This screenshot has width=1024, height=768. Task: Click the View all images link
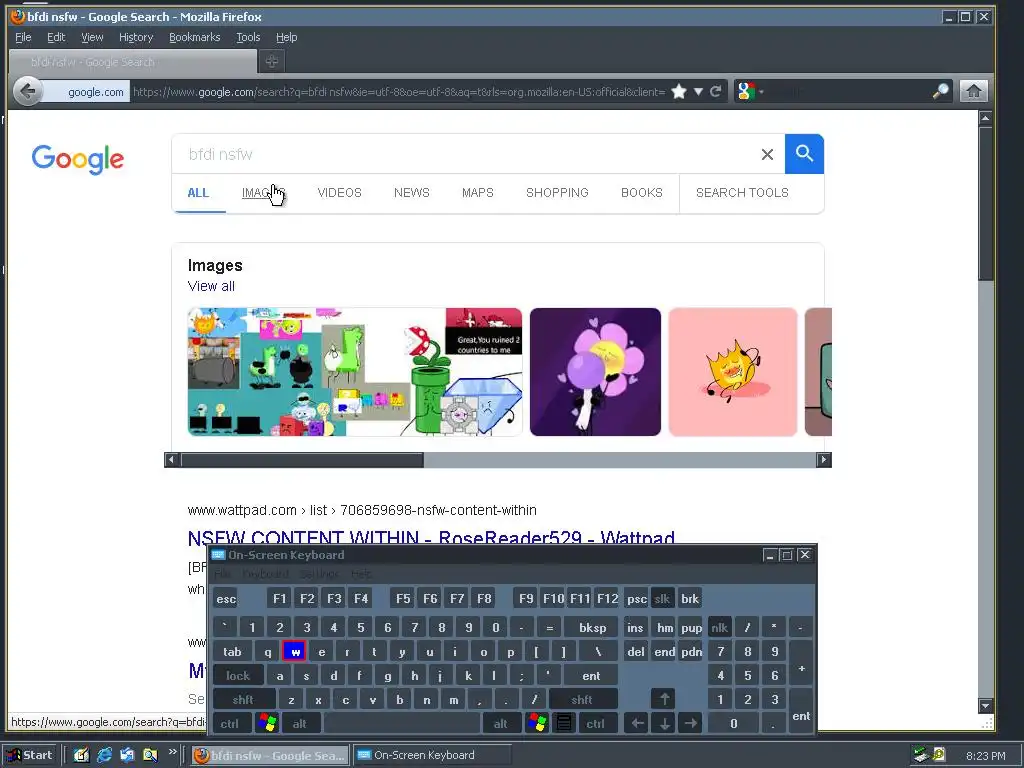(211, 286)
